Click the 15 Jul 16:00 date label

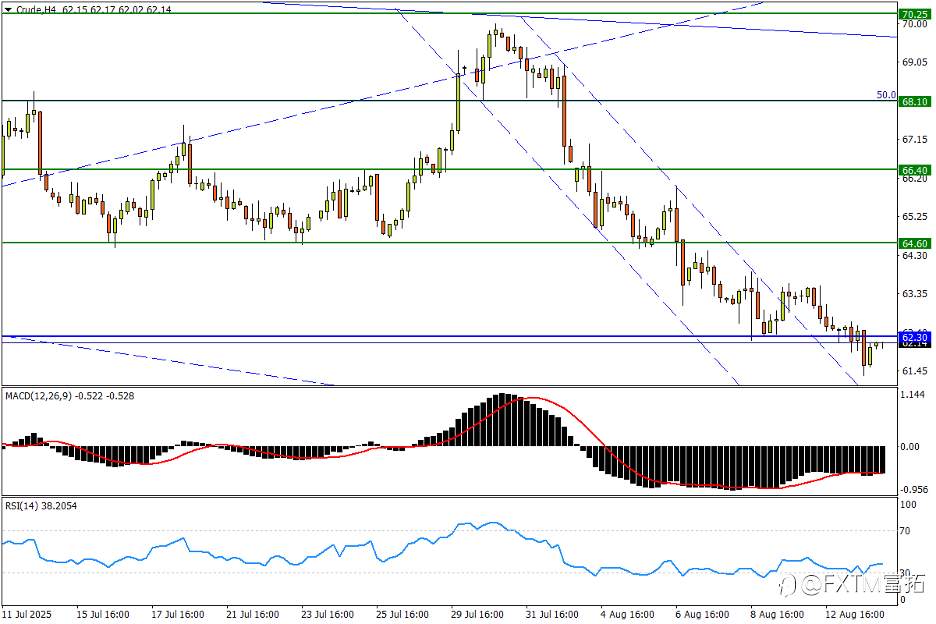tap(103, 614)
